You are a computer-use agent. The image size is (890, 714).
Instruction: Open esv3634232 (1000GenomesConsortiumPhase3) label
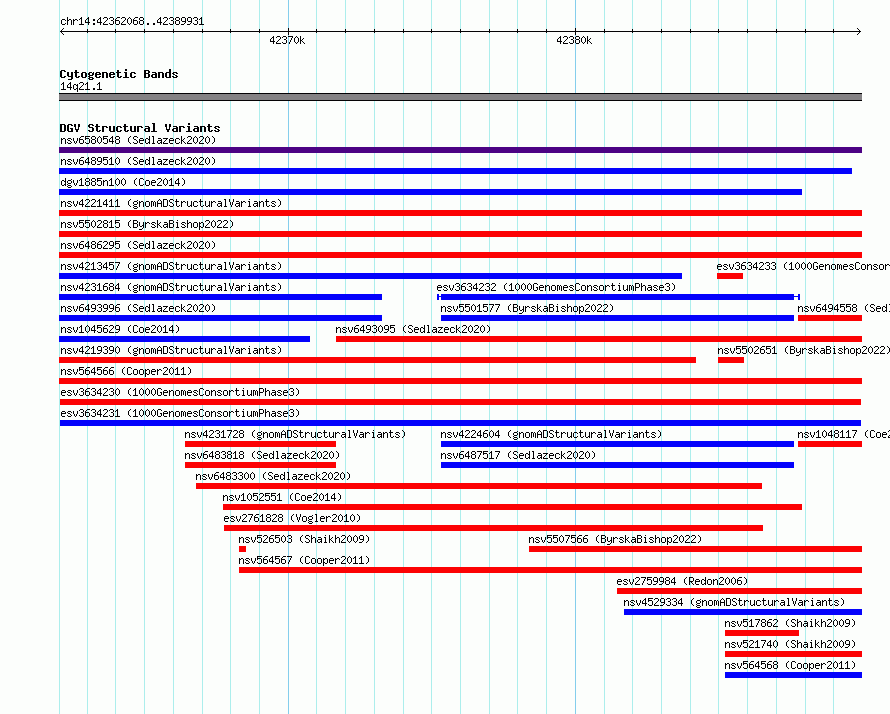556,287
